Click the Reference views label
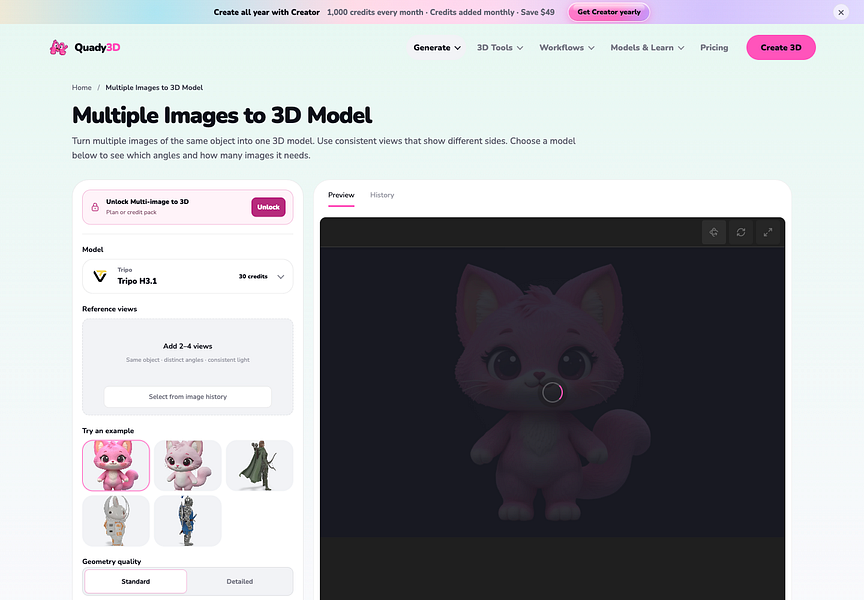Viewport: 864px width, 600px height. (x=110, y=309)
